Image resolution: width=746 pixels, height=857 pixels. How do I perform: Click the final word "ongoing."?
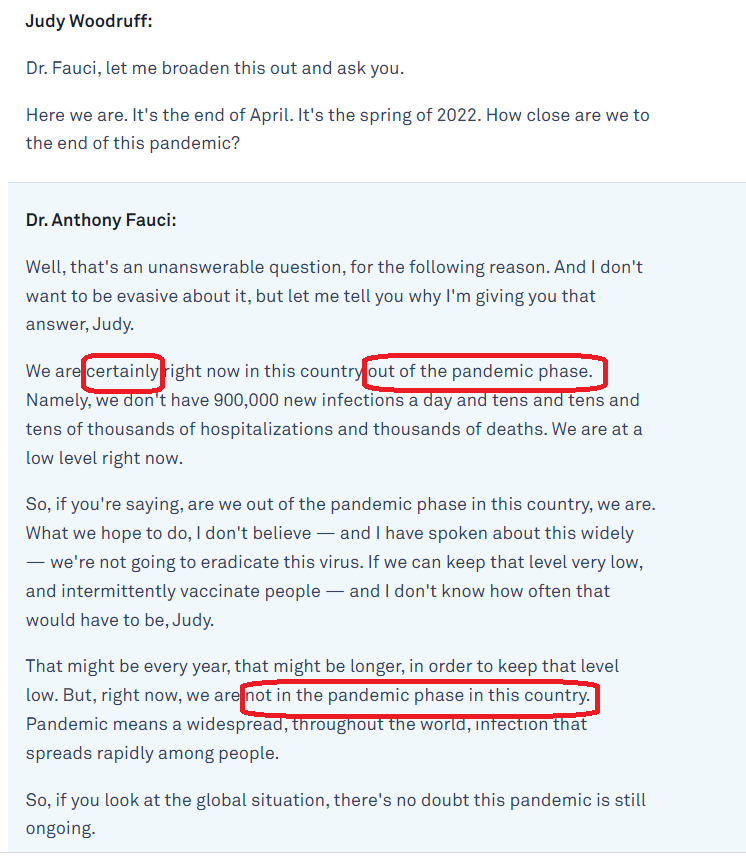coord(61,829)
